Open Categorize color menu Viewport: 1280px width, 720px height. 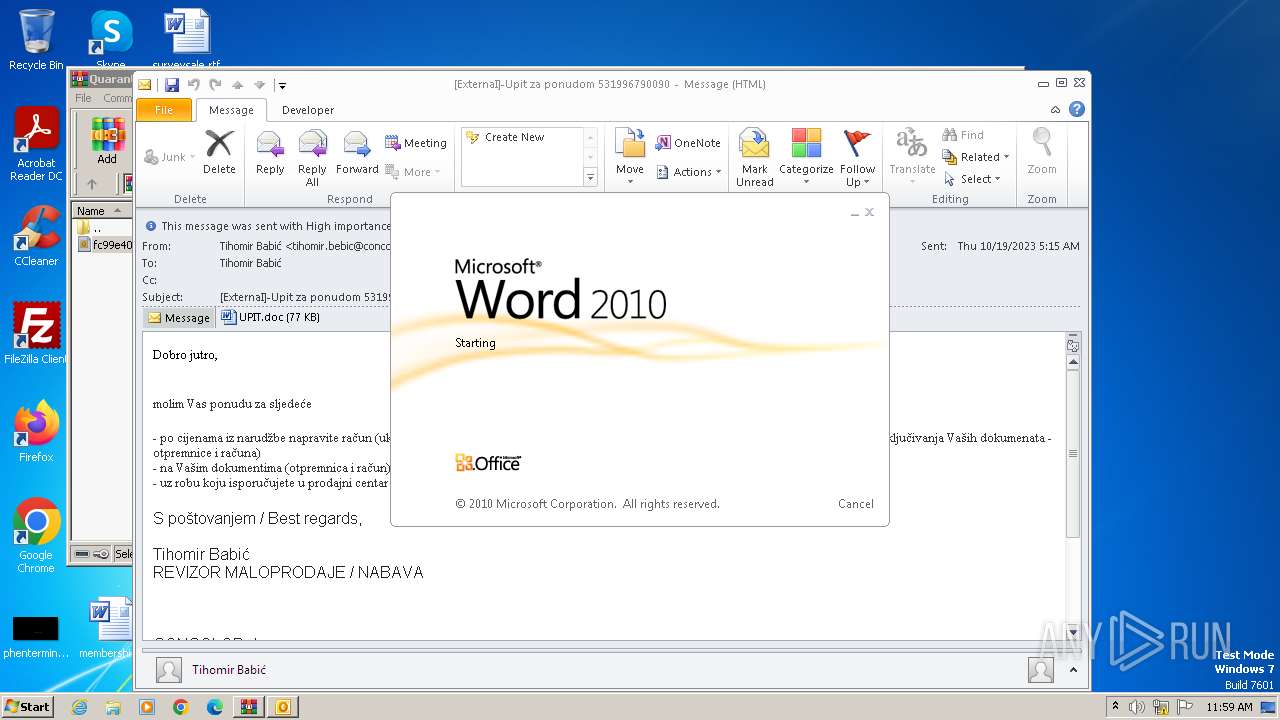806,157
